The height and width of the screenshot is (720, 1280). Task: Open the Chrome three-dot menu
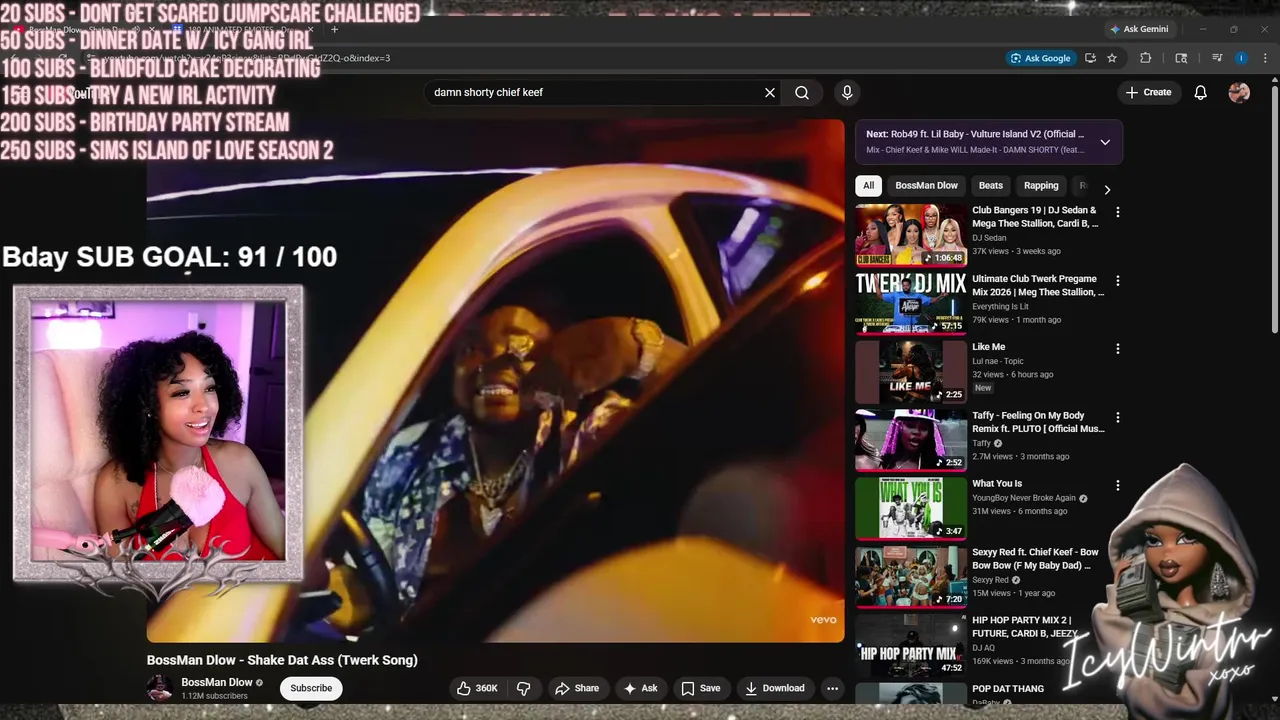1265,58
